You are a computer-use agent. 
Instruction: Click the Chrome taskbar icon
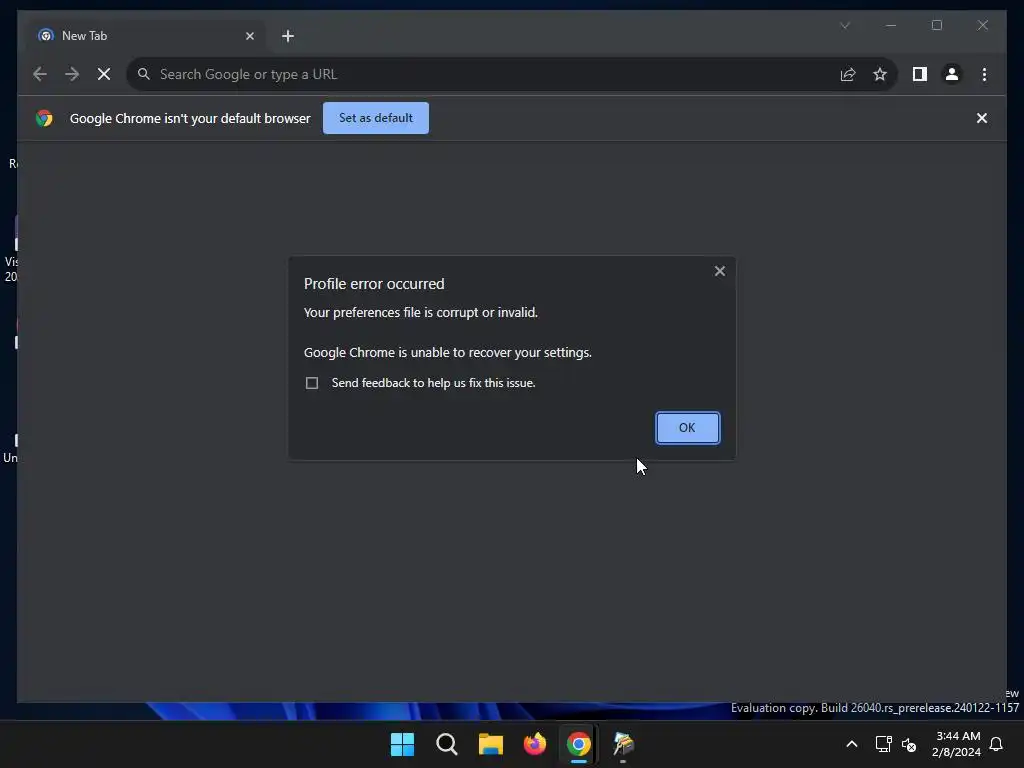tap(579, 744)
